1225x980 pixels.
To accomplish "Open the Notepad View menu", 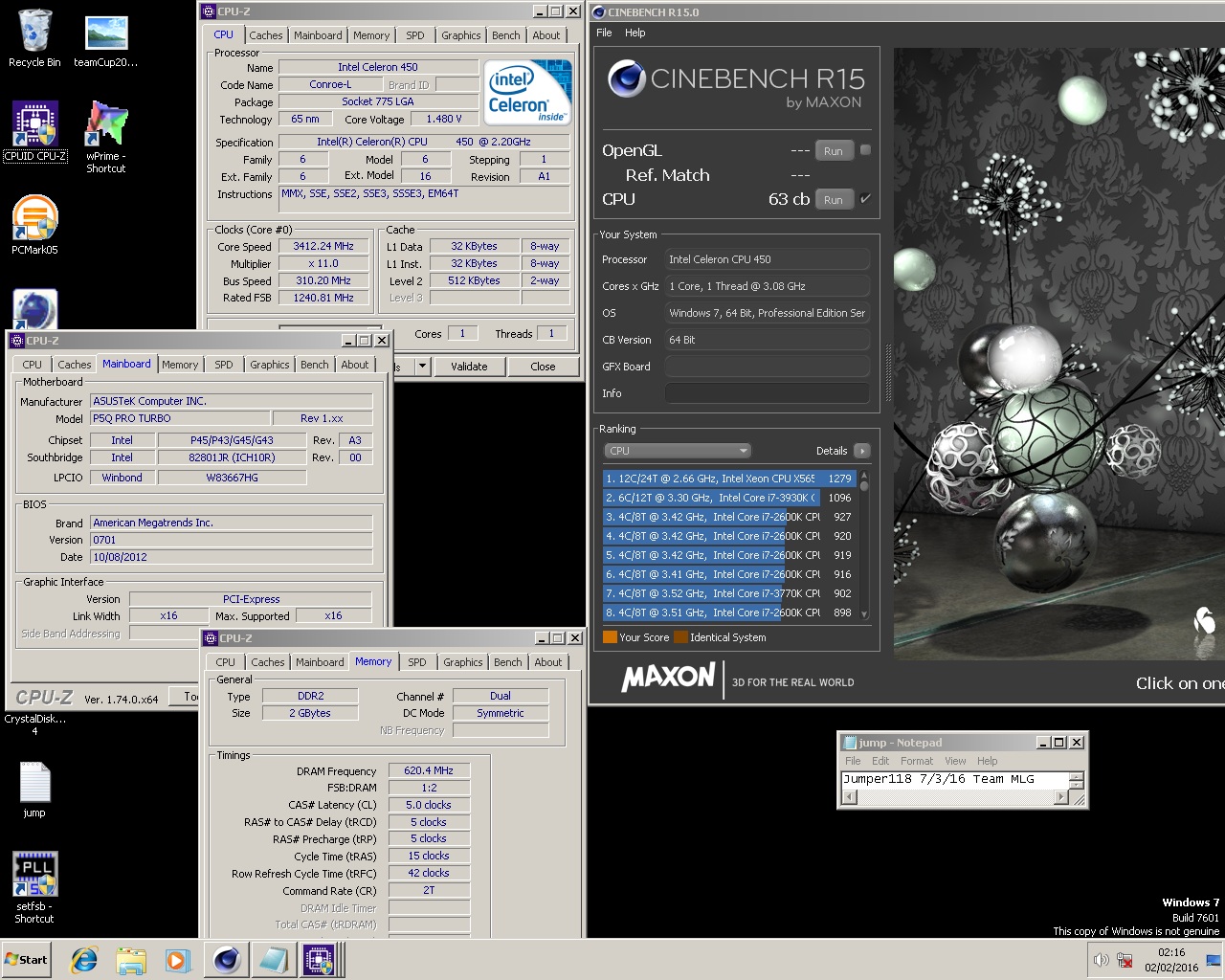I will pyautogui.click(x=955, y=761).
